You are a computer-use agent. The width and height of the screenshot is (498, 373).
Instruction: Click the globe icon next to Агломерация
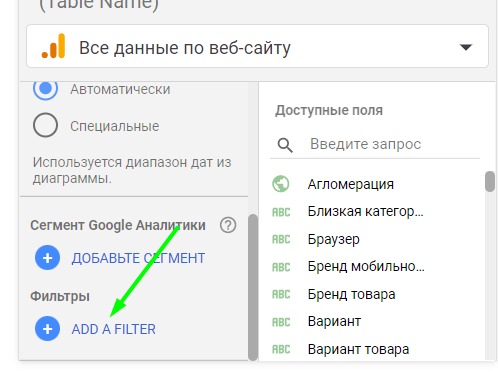coord(281,184)
